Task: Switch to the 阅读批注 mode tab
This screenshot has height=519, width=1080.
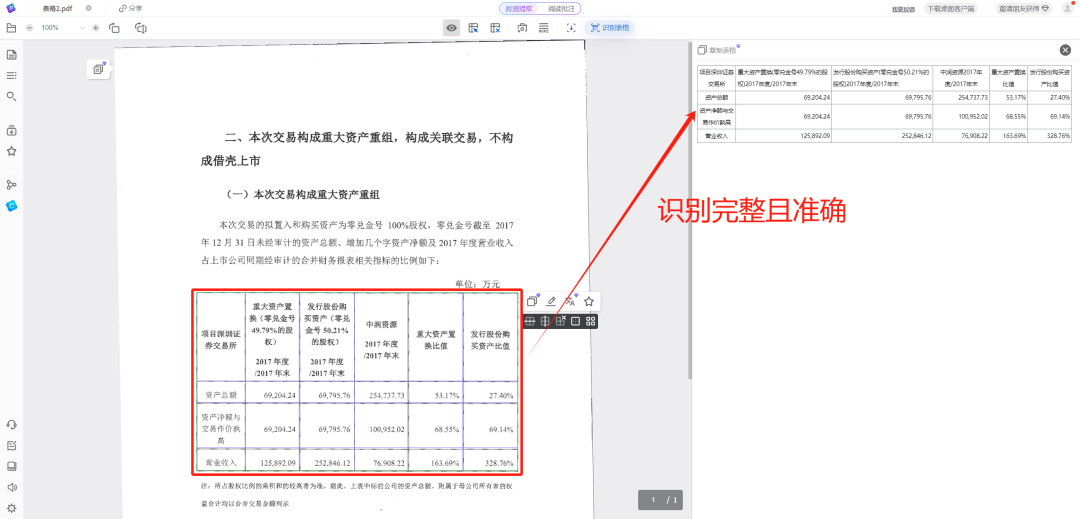Action: (560, 8)
